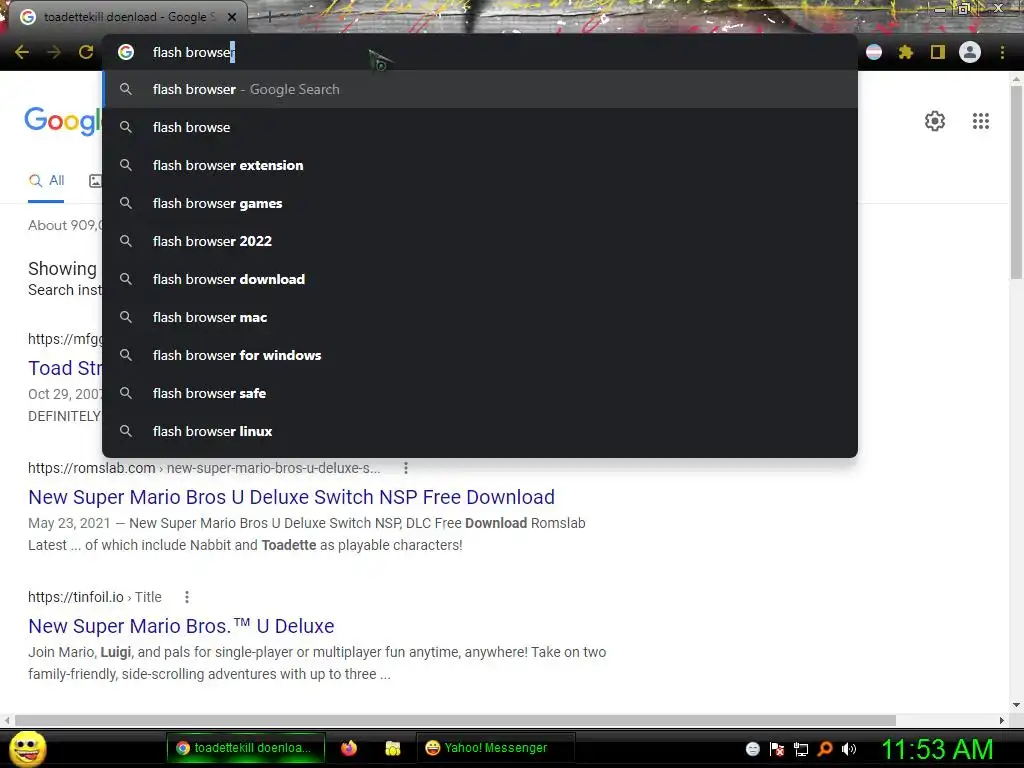Select the 'flash browser download' suggestion
The image size is (1024, 768).
[480, 279]
